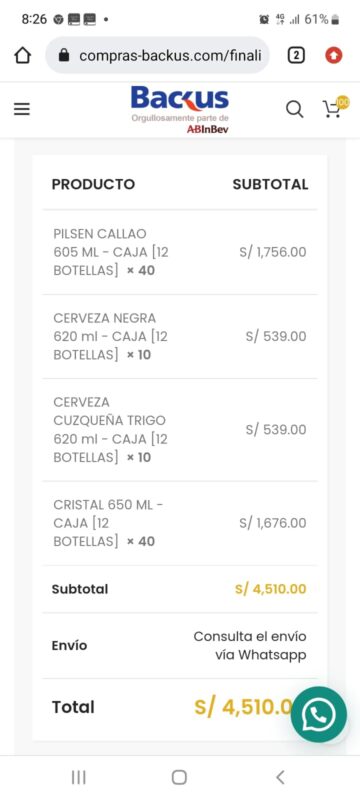Open the browser tab switcher showing 2
This screenshot has width=360, height=800.
tap(296, 55)
